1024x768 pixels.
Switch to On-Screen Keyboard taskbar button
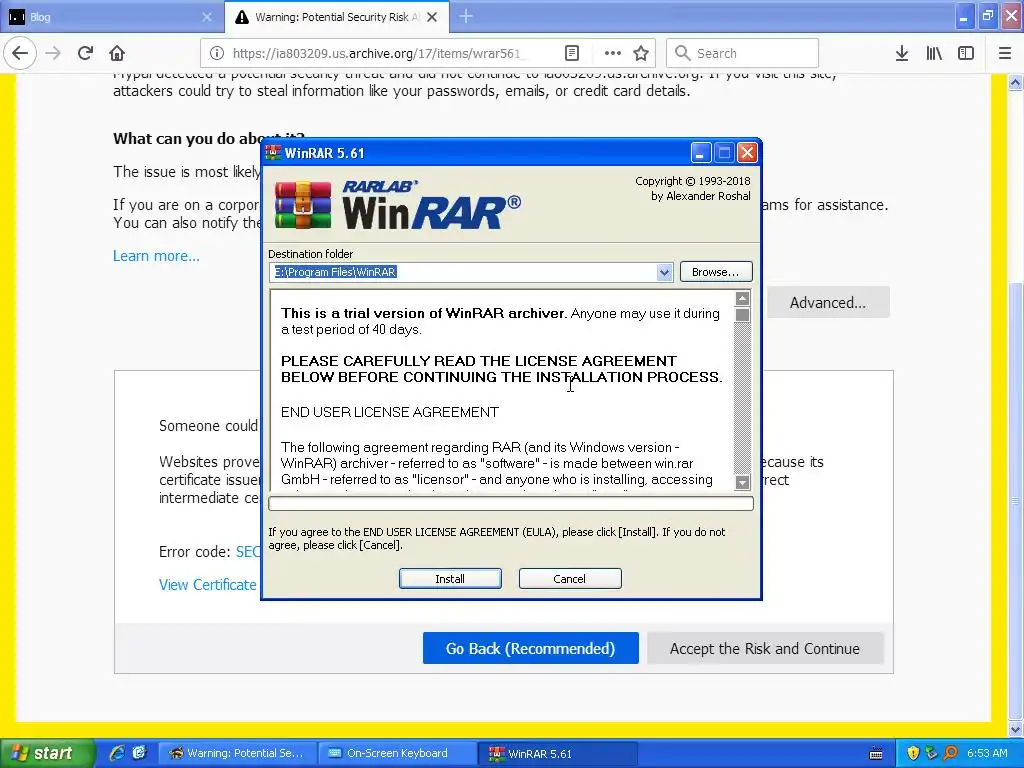397,754
